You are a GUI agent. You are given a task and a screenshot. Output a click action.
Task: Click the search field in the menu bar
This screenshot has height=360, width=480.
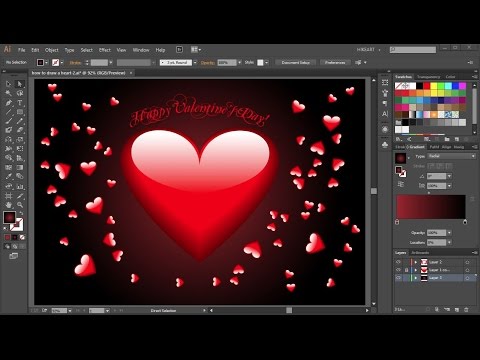[x=413, y=50]
